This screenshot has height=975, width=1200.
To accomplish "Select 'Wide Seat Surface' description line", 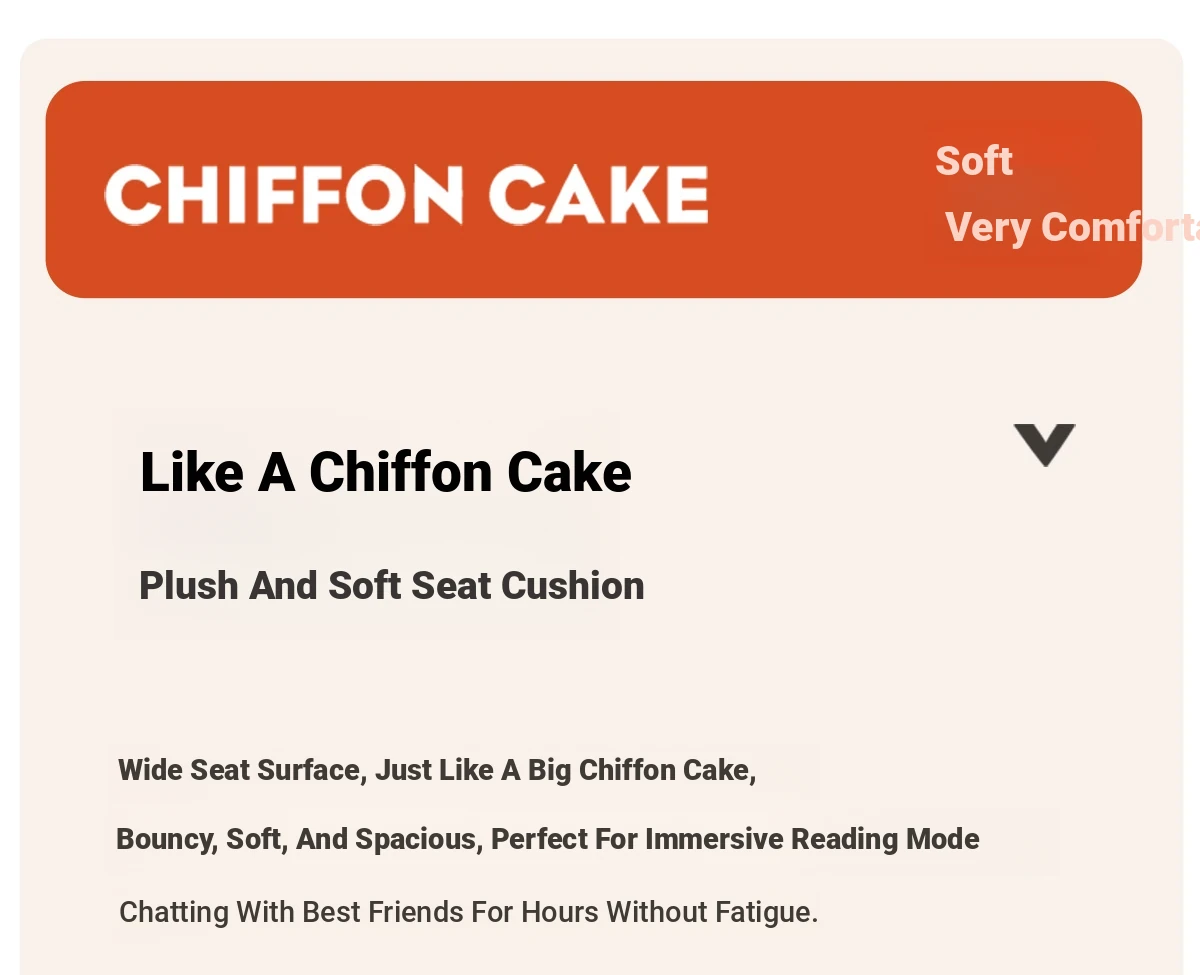I will click(437, 770).
